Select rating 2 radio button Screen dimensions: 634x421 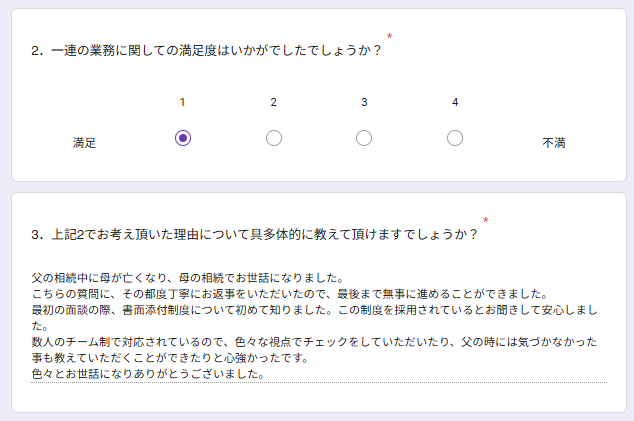click(x=274, y=138)
